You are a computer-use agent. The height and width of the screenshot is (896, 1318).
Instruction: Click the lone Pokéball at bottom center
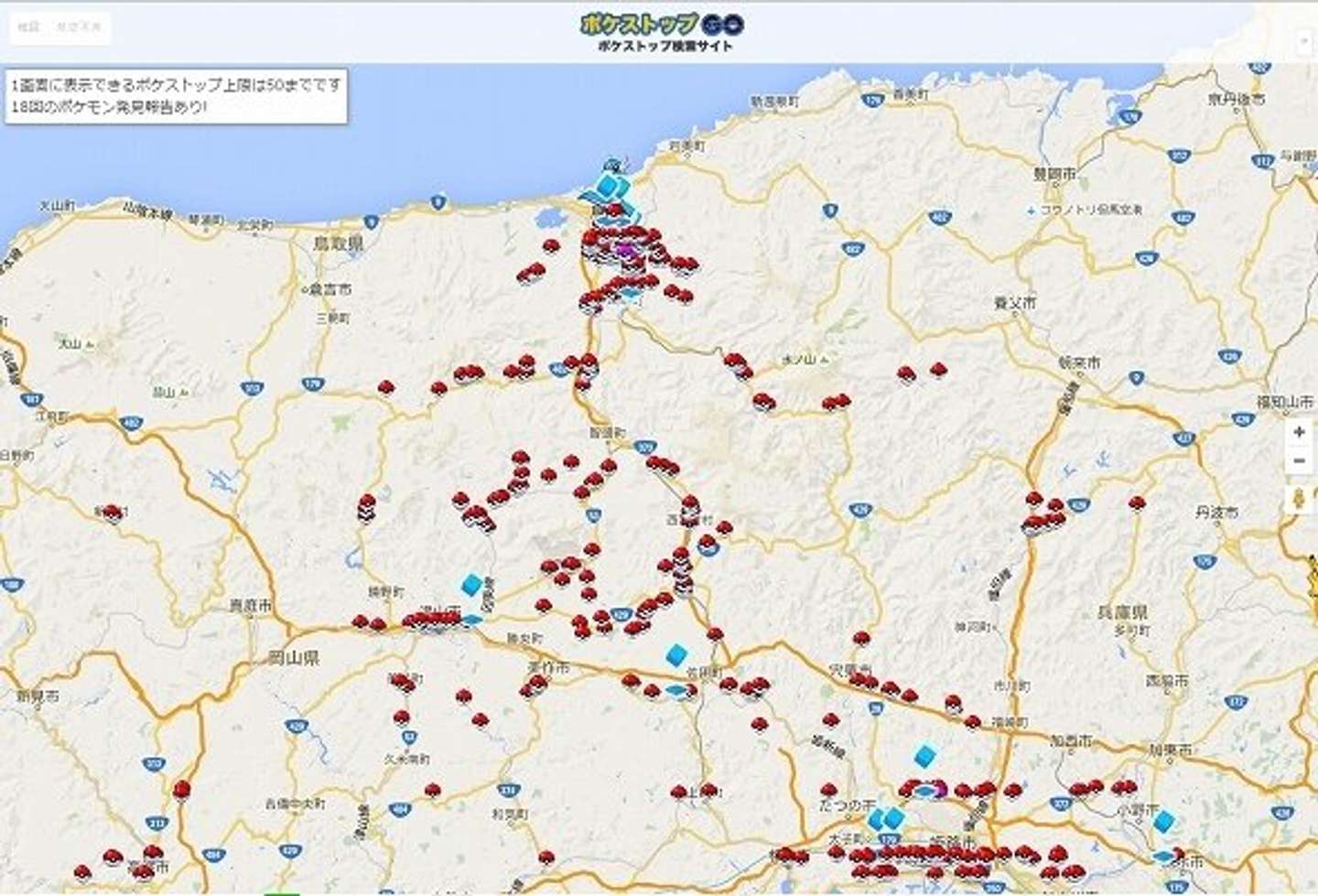tap(546, 858)
